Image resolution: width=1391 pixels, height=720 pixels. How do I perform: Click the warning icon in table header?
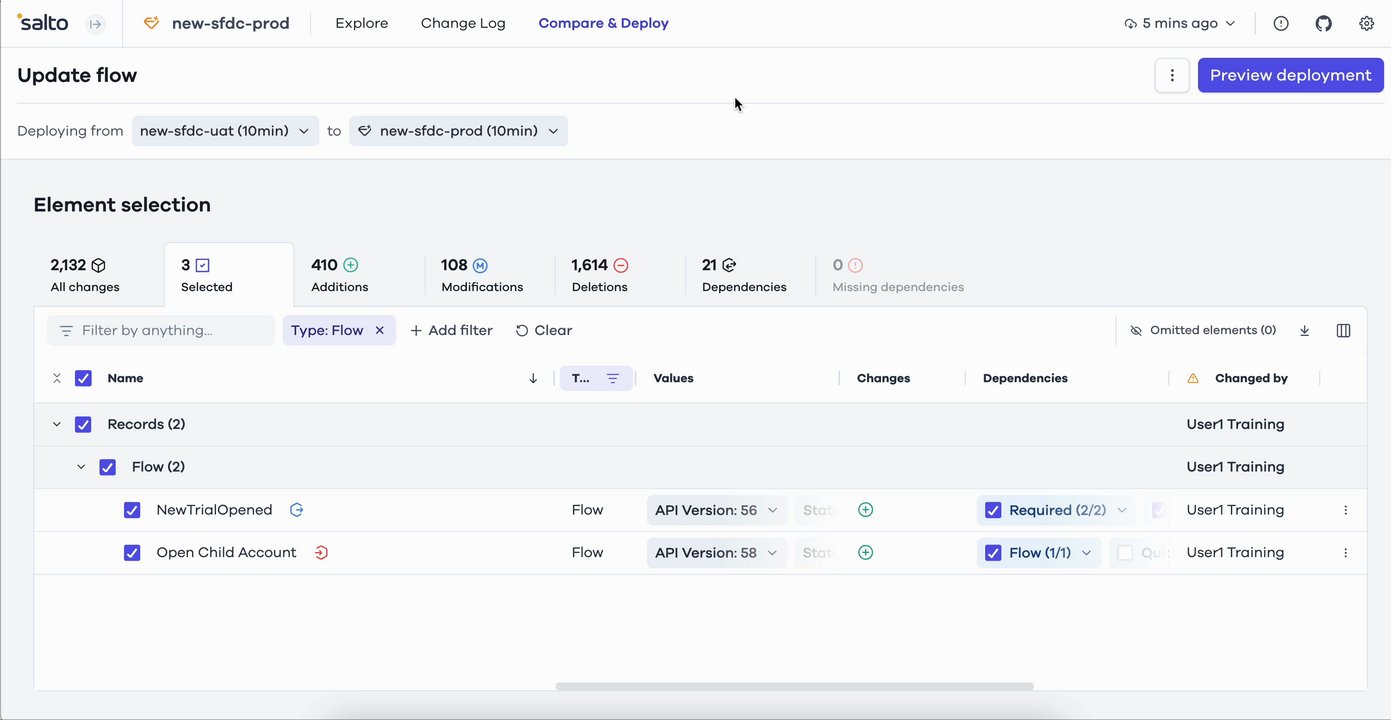(1193, 378)
